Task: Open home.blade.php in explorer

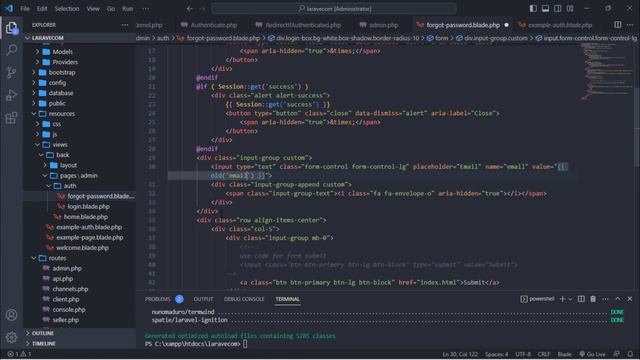Action: coord(79,217)
